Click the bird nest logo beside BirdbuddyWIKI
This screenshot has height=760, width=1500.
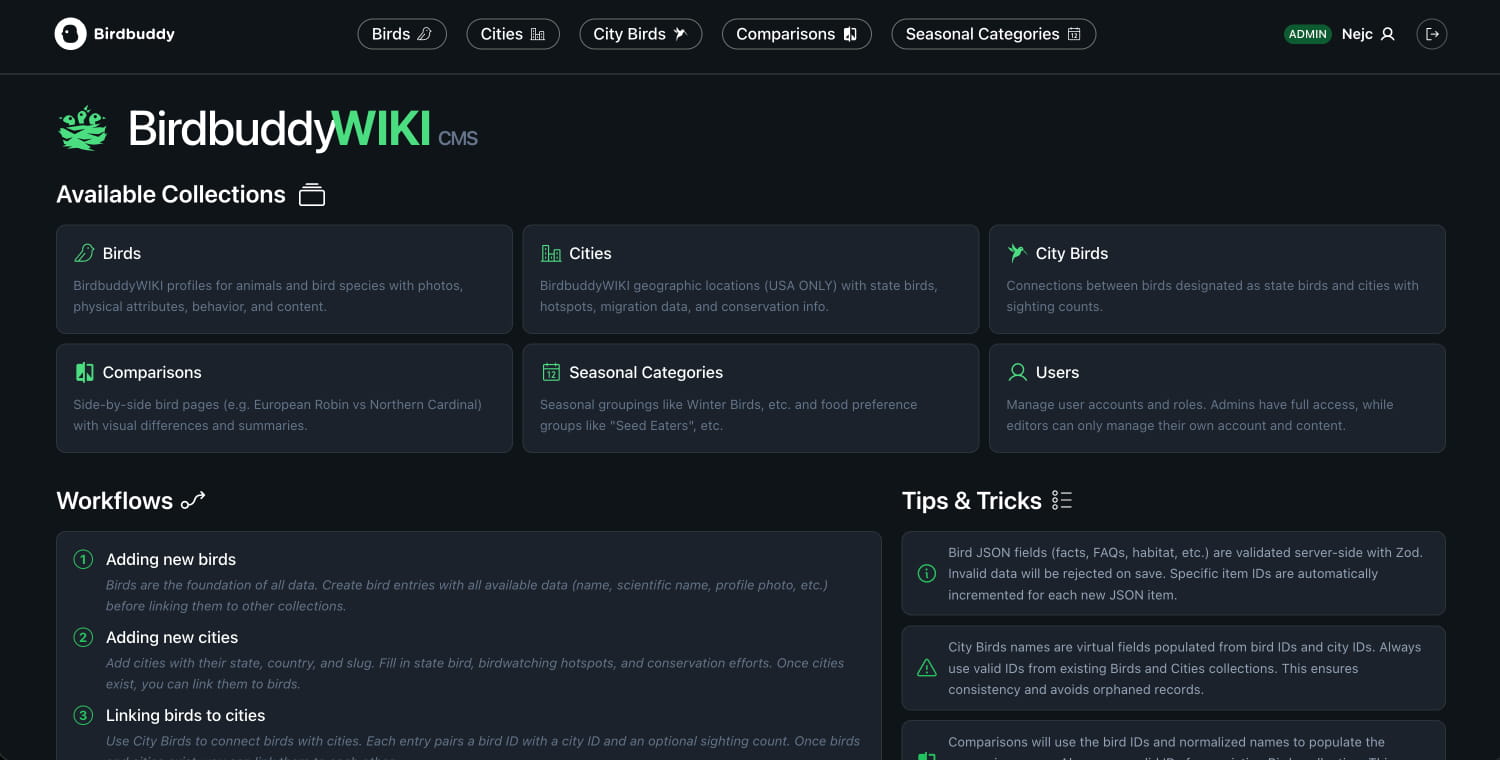pyautogui.click(x=83, y=129)
